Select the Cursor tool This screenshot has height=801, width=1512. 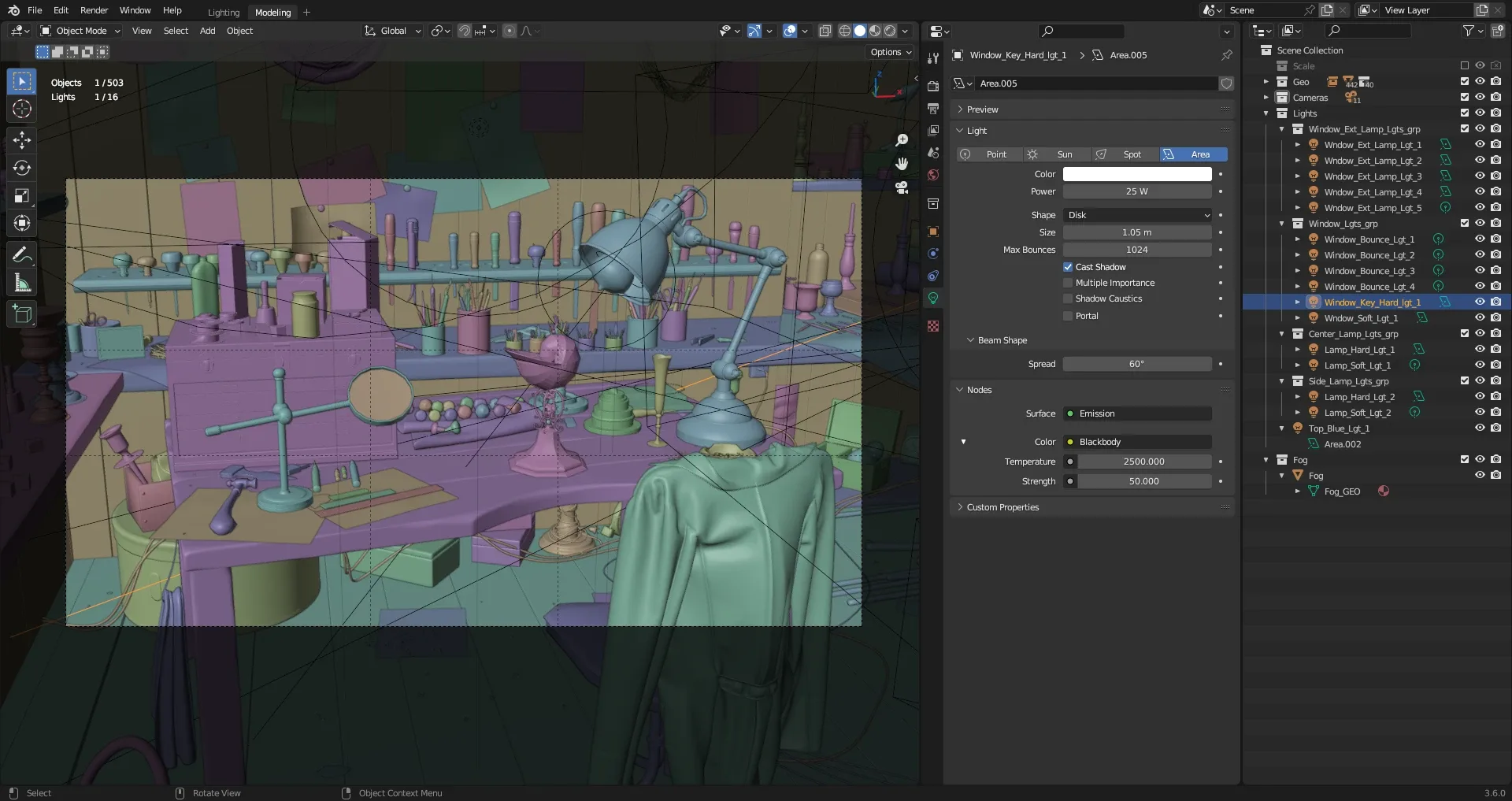(x=22, y=109)
